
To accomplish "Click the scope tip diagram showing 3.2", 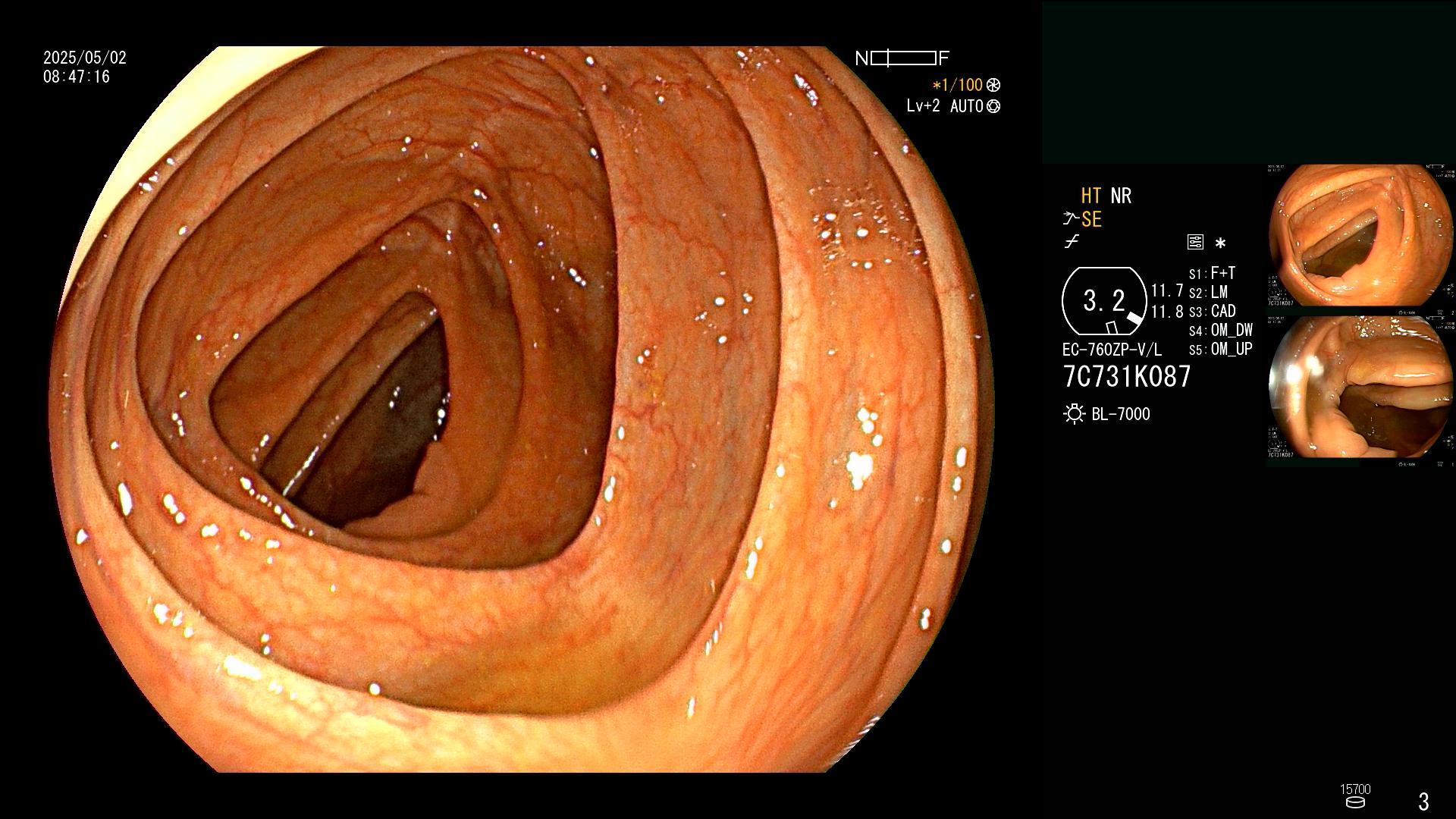I will point(1104,301).
